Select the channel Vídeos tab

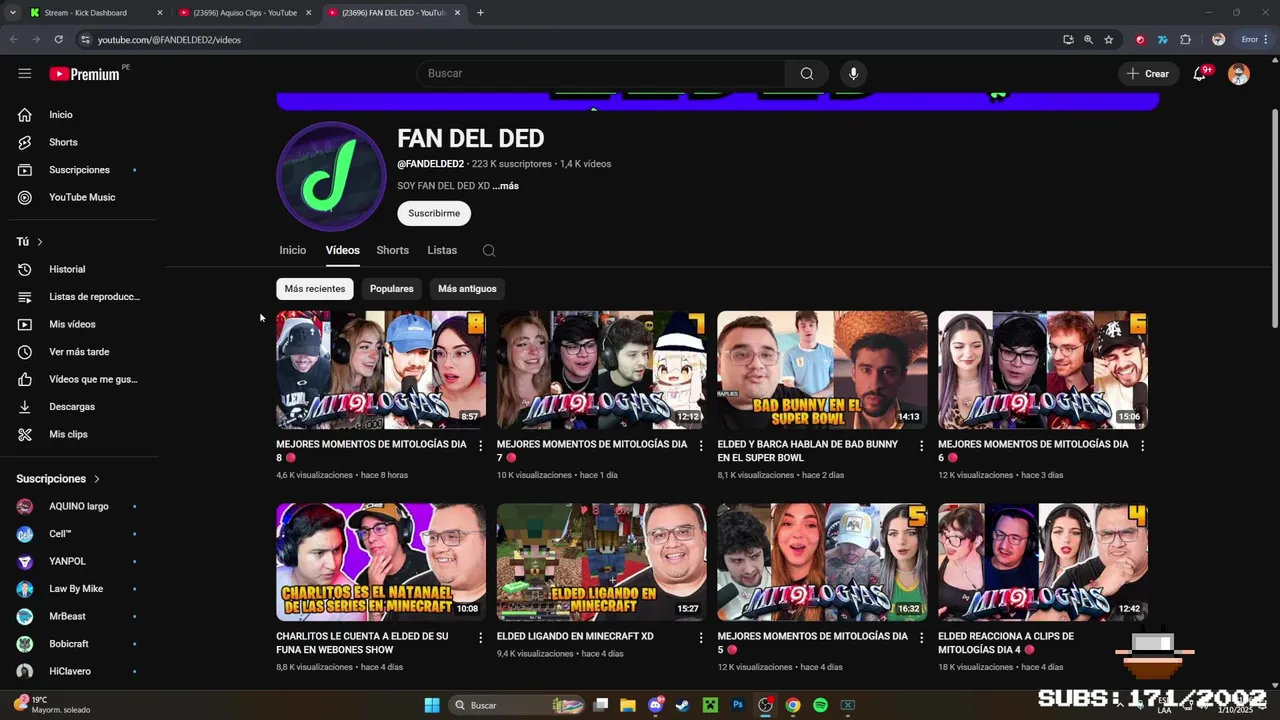point(342,250)
